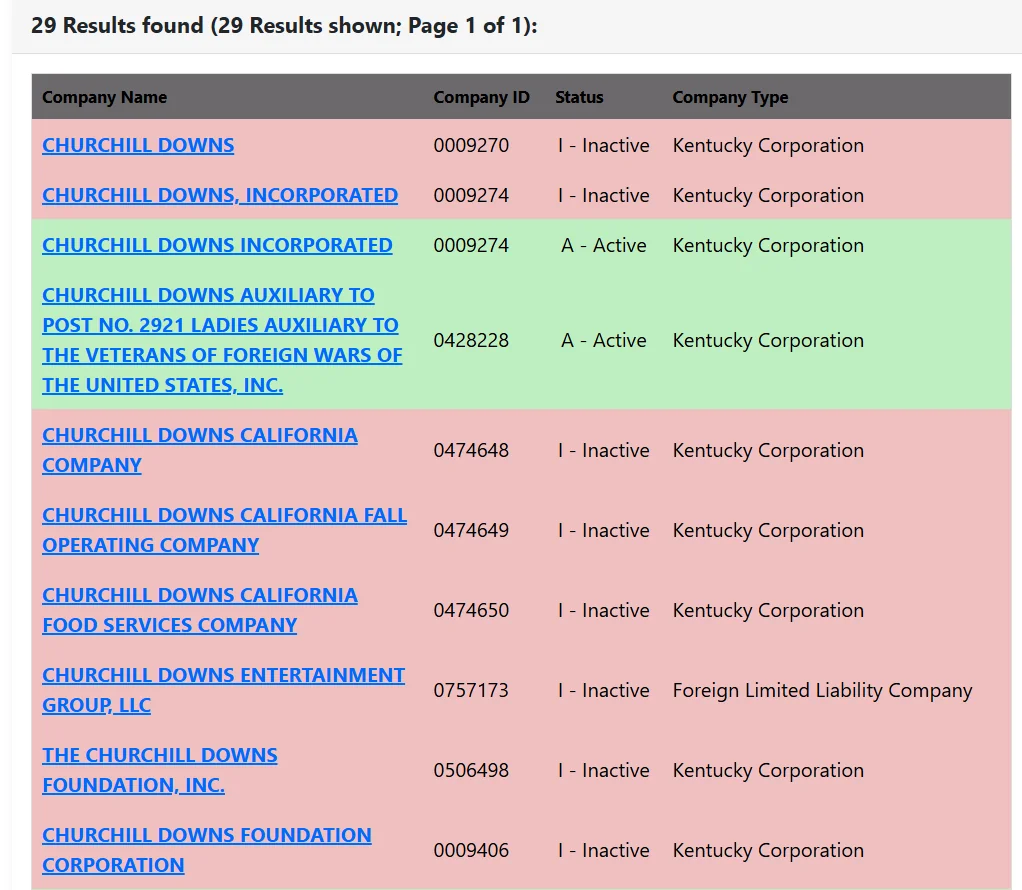Click the Company ID column header
Screen dimensions: 1022x890
481,97
